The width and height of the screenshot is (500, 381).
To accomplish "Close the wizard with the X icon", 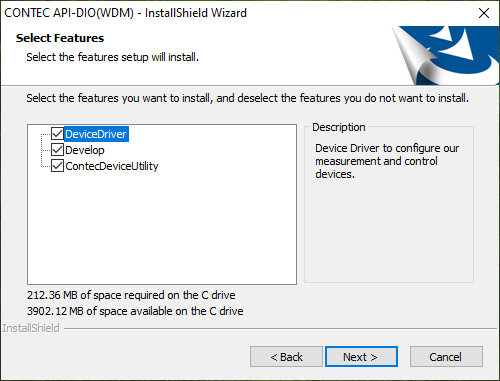I will click(484, 13).
